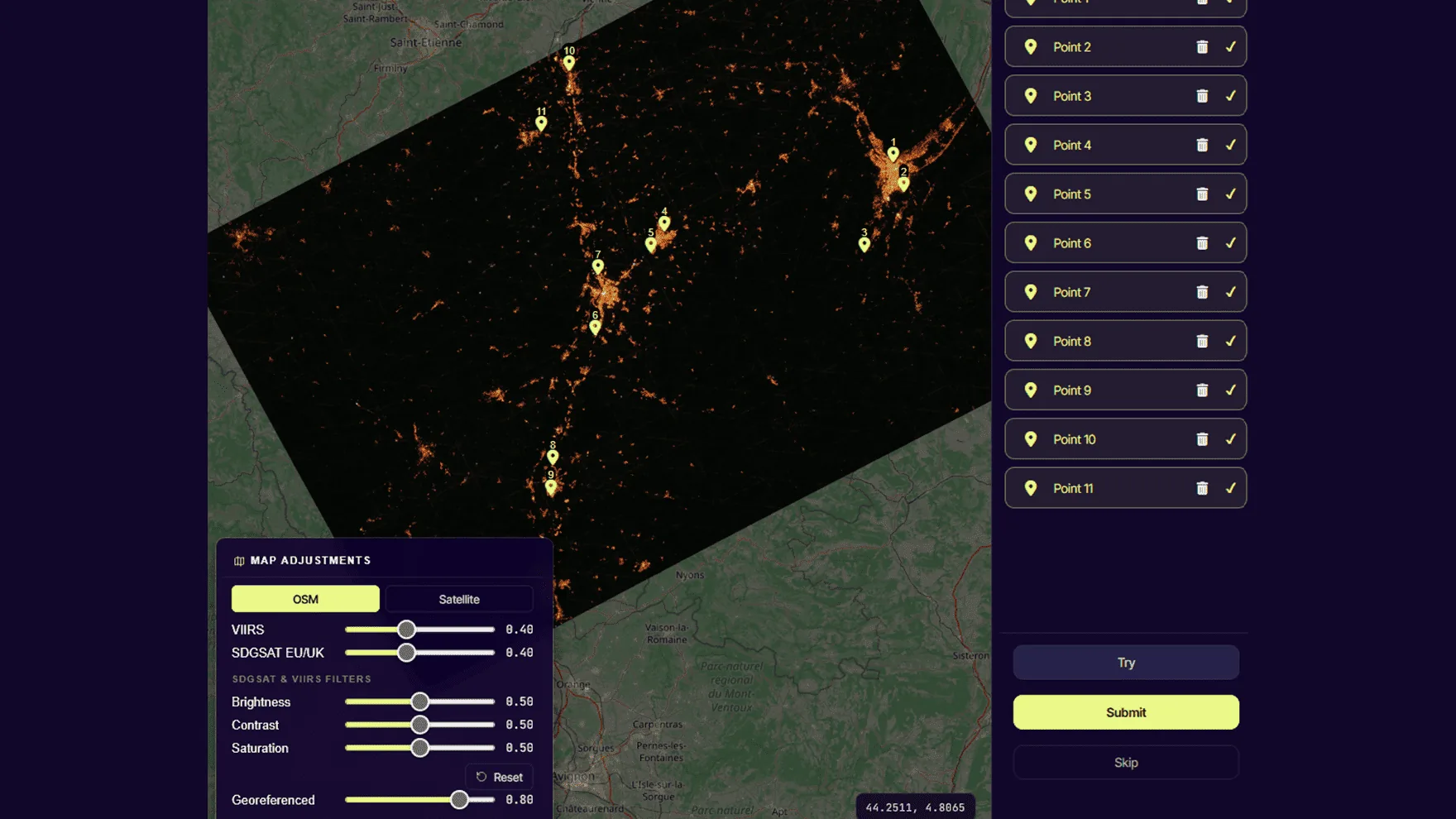This screenshot has height=819, width=1456.
Task: Skip this image with the Skip button
Action: click(1126, 763)
